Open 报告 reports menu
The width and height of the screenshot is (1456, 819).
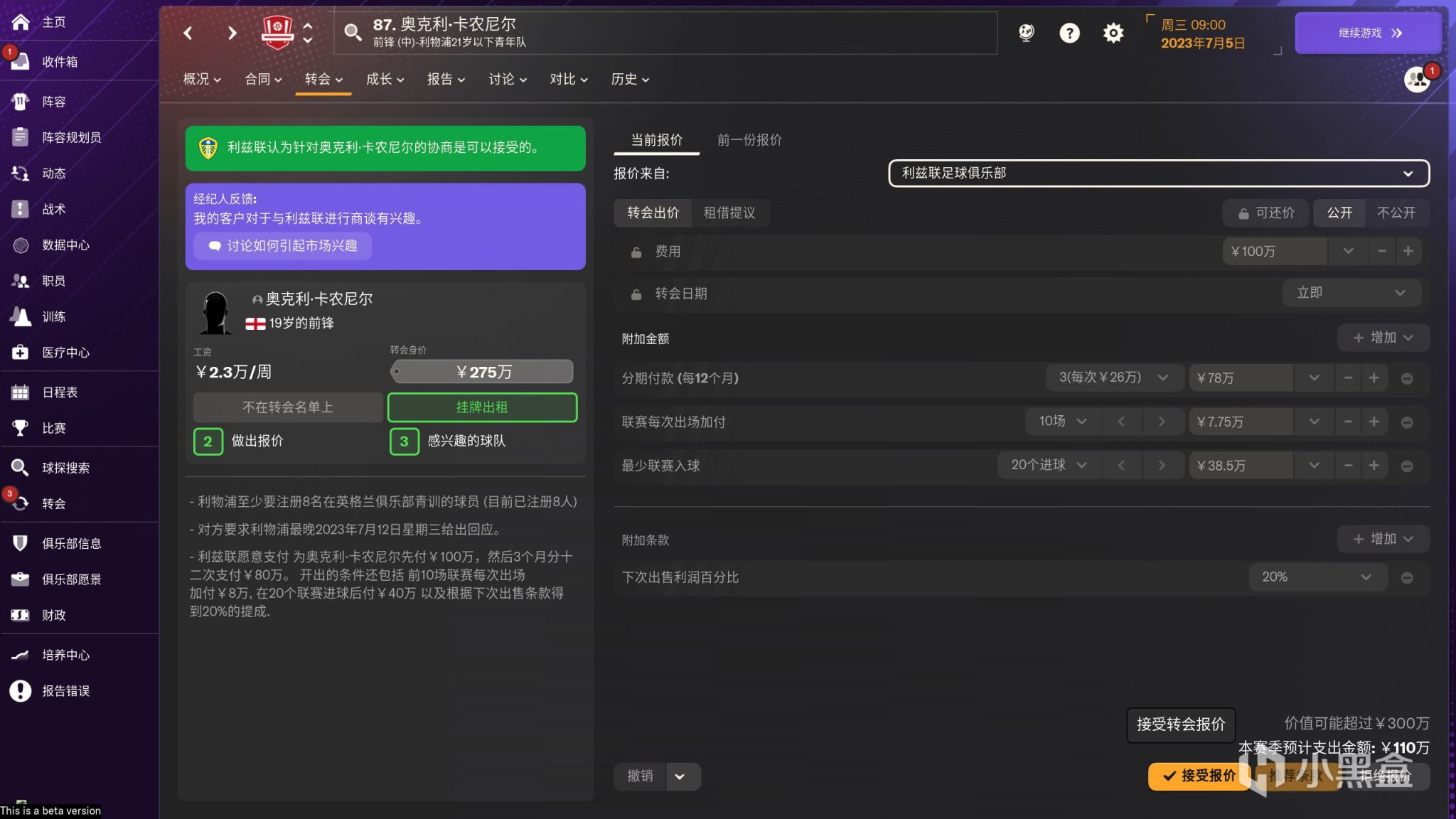tap(446, 79)
